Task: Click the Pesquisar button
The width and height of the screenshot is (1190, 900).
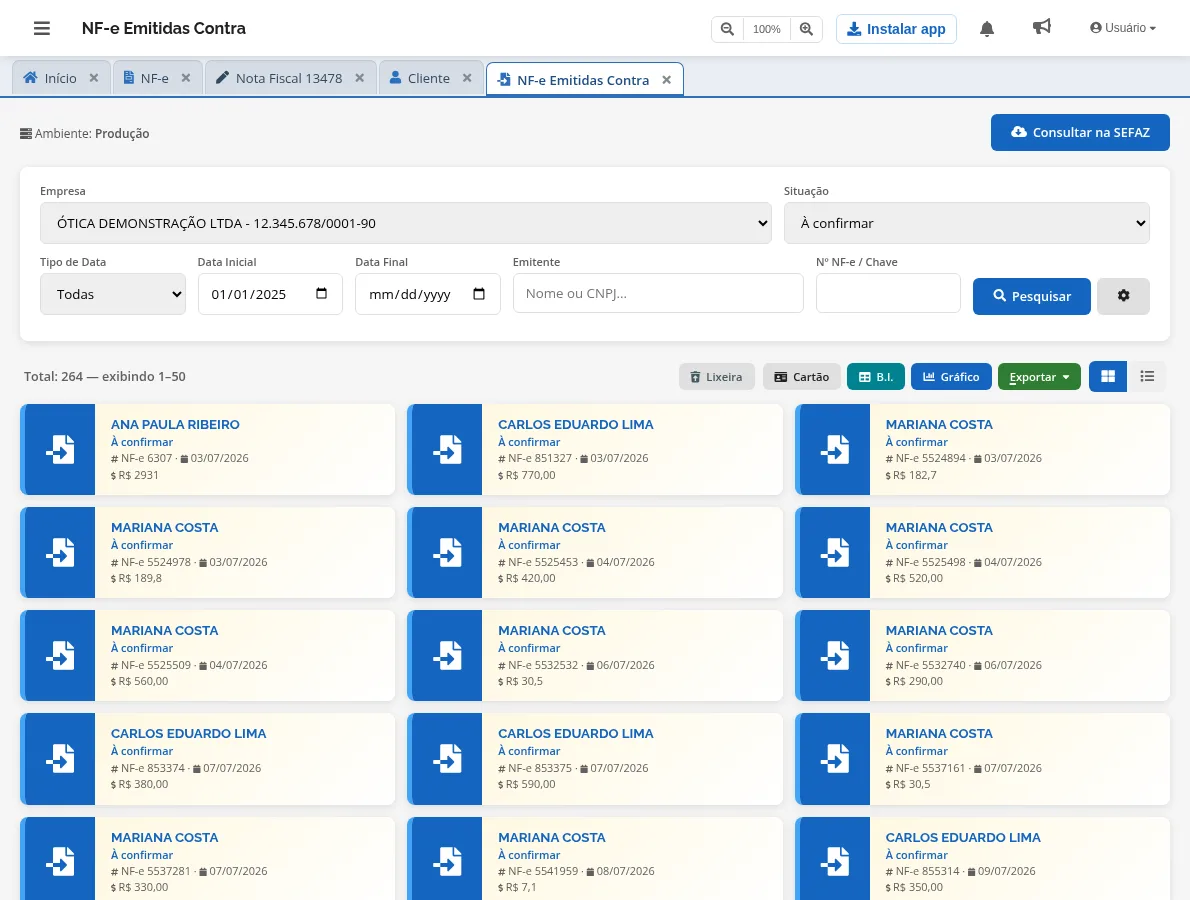Action: point(1032,296)
